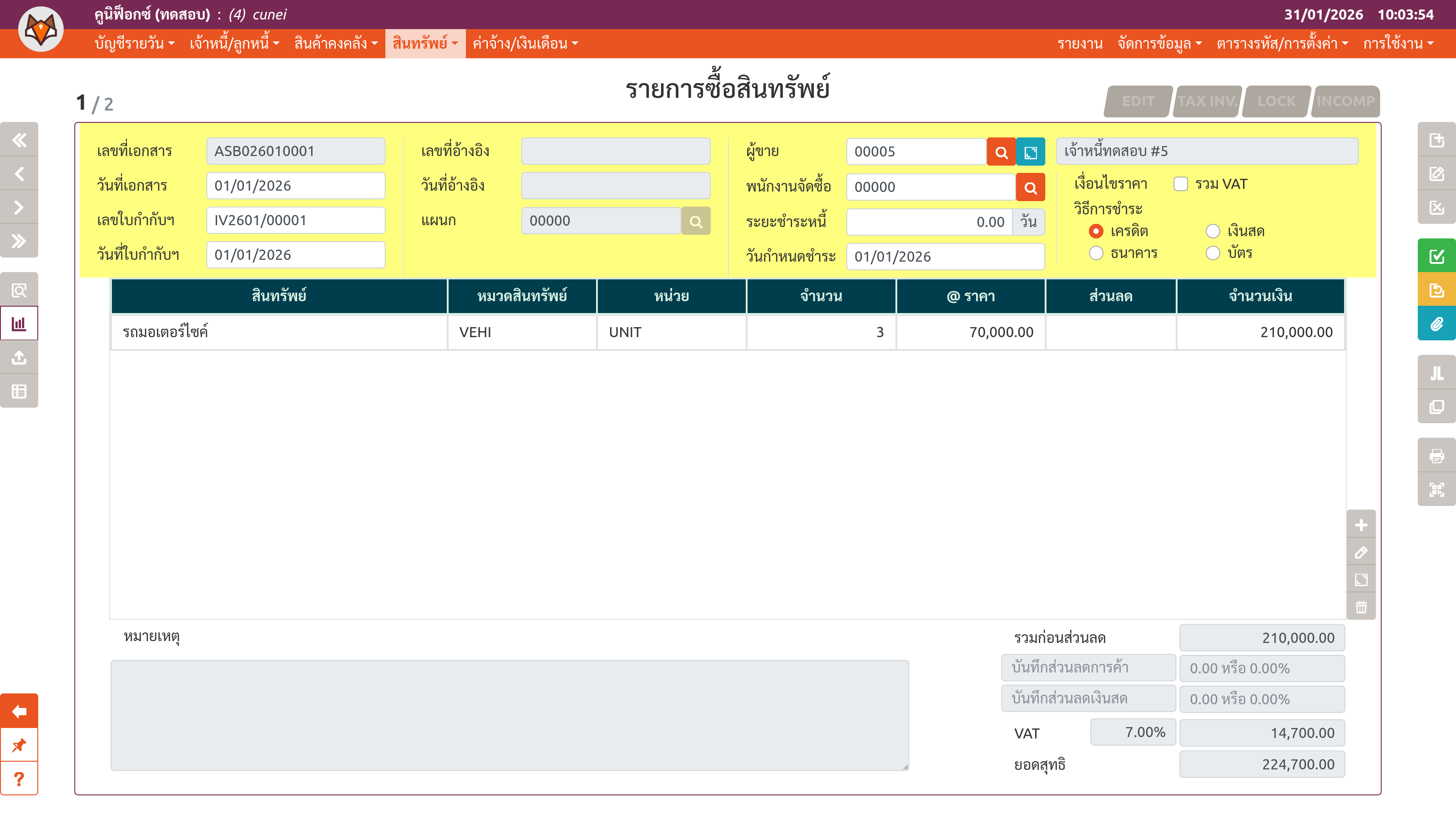
Task: Open the สินทรัพย์ dropdown menu
Action: pyautogui.click(x=425, y=44)
